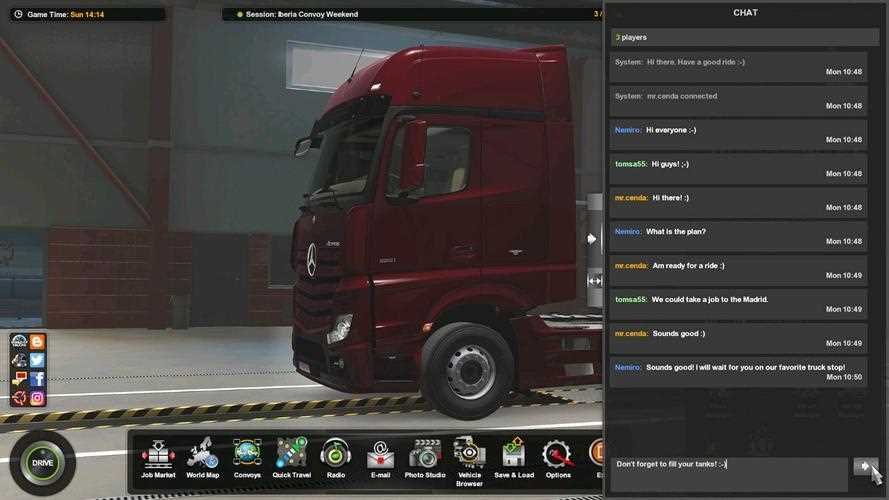Select tomsa55's job to Madrid message
This screenshot has width=889, height=500.
tap(738, 304)
